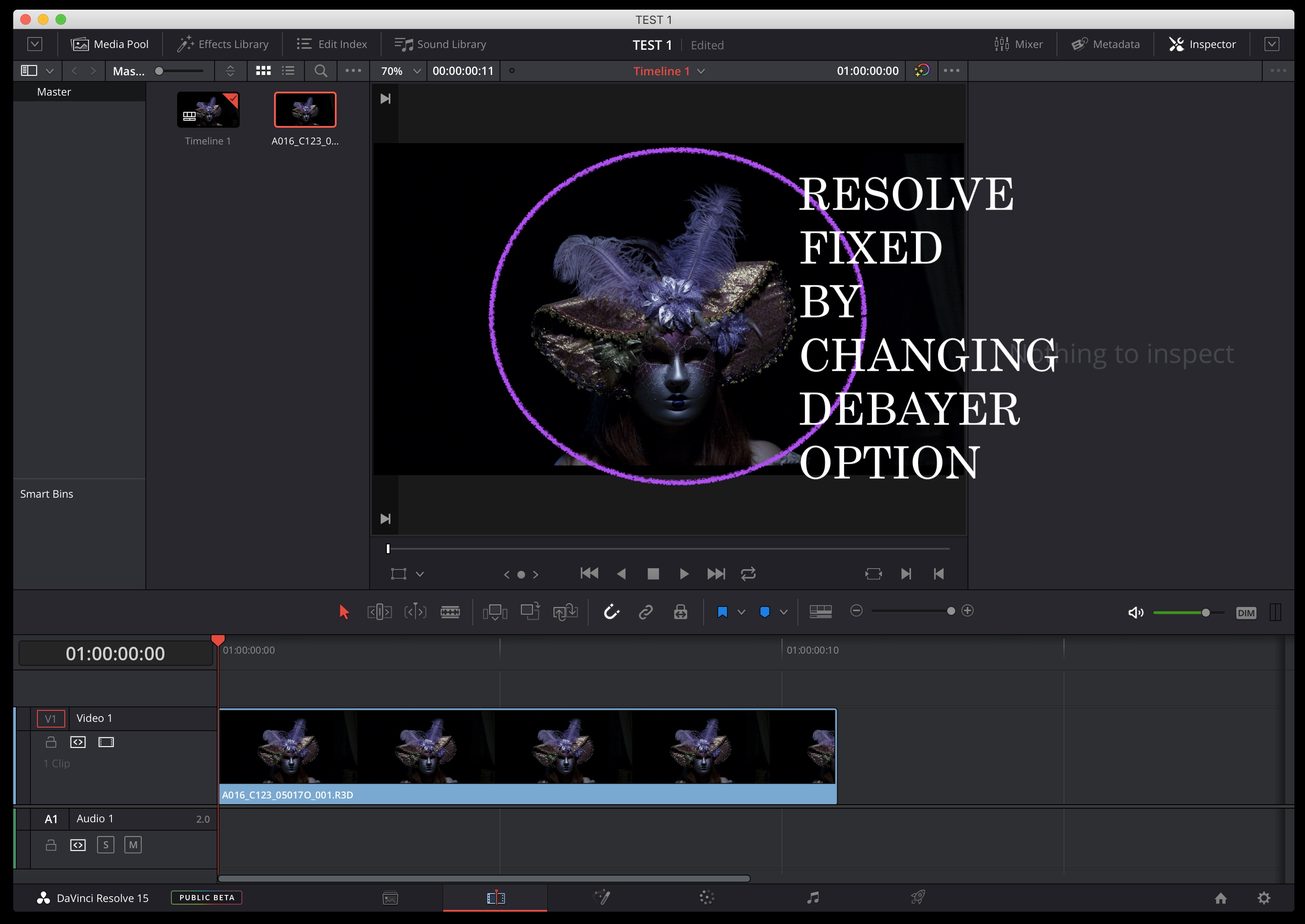Viewport: 1305px width, 924px height.
Task: Click the timeline zoom out minus button
Action: (x=856, y=610)
